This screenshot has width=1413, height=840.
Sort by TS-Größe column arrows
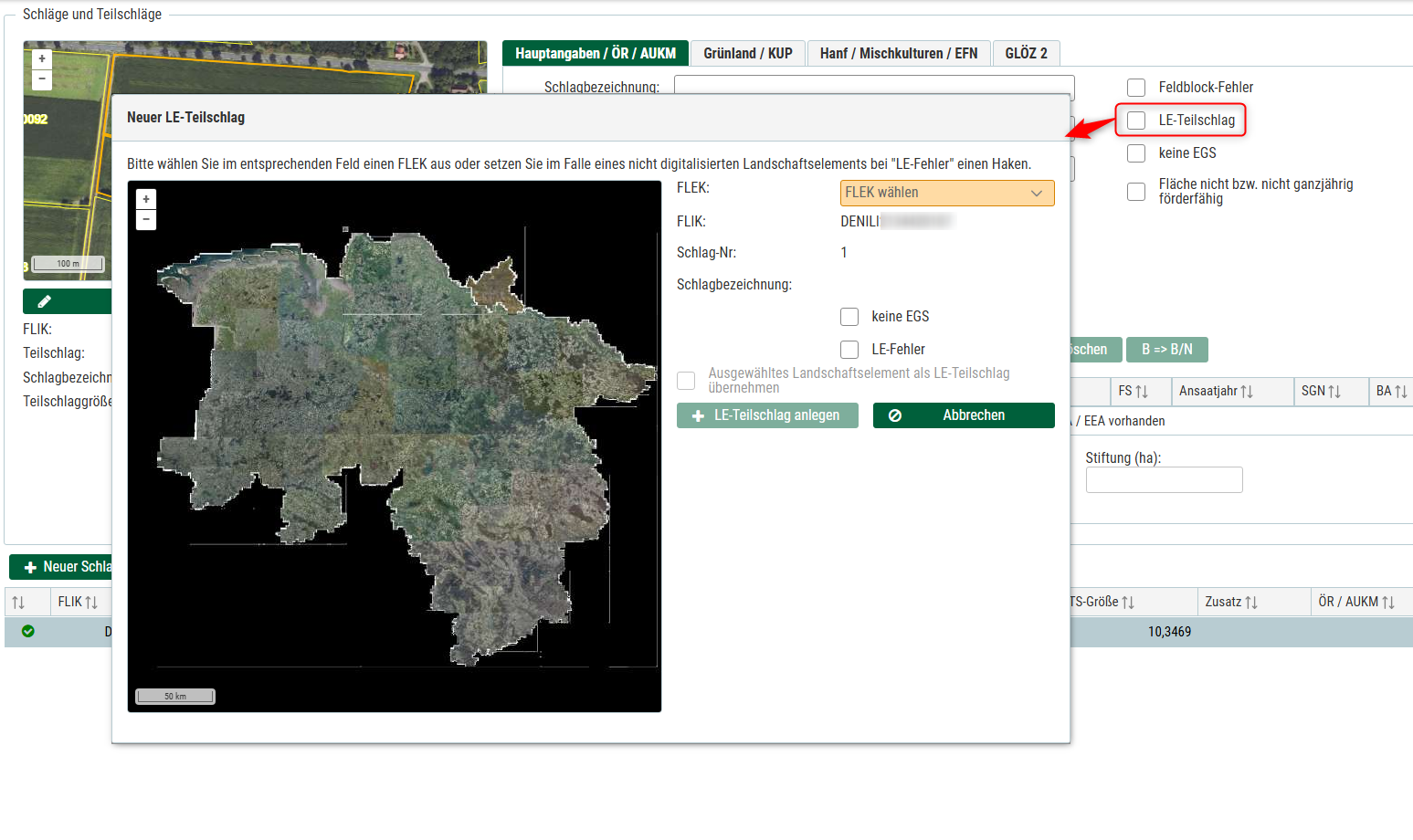coord(1128,603)
